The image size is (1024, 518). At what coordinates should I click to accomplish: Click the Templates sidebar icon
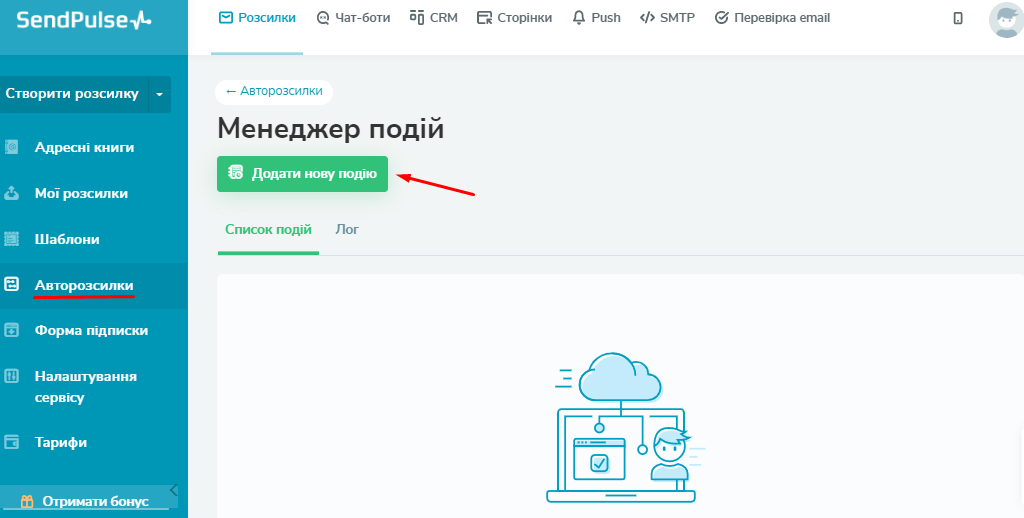[12, 239]
